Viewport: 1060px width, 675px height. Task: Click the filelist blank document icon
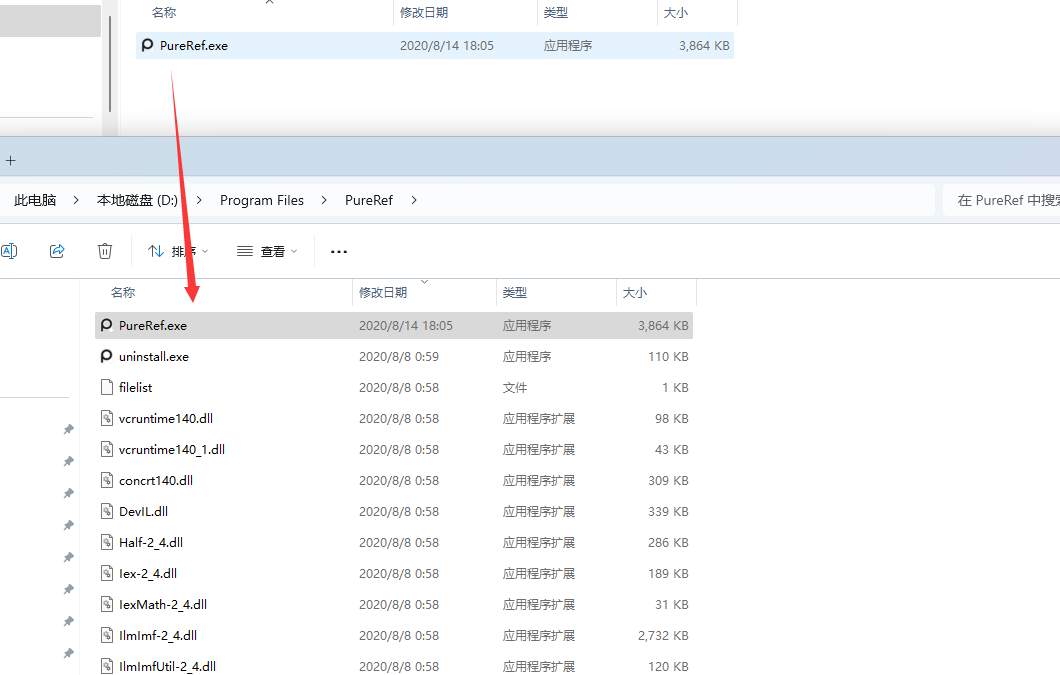[106, 388]
